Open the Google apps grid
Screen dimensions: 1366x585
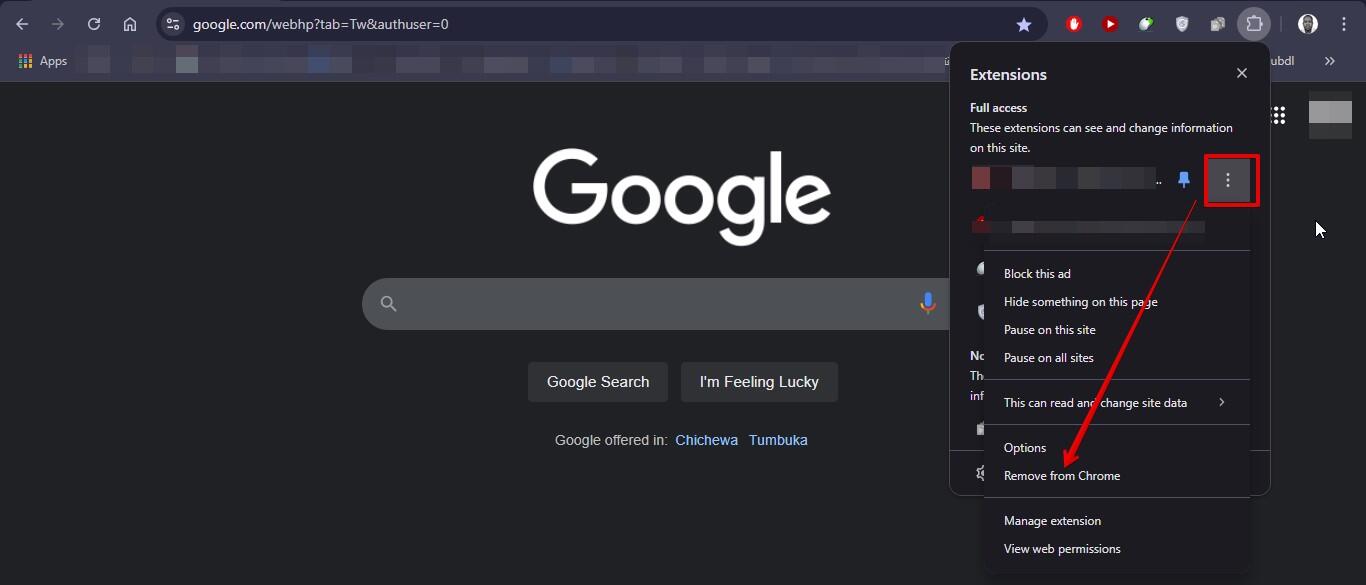click(x=1278, y=115)
